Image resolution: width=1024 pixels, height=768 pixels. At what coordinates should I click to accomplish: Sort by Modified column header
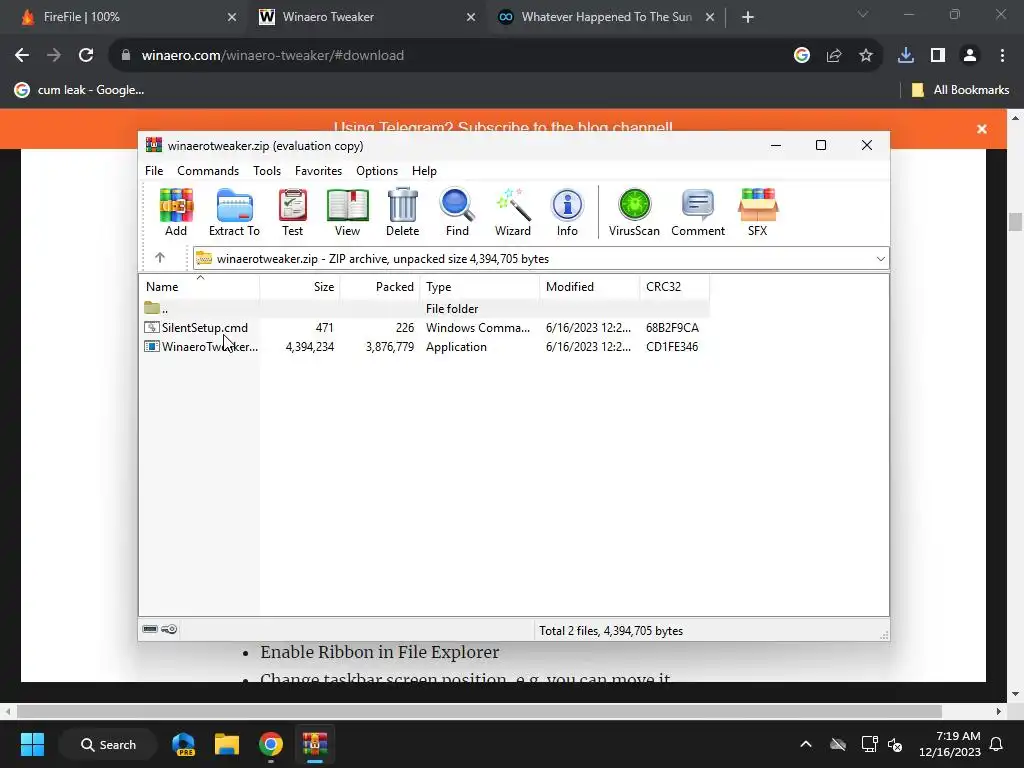tap(590, 287)
